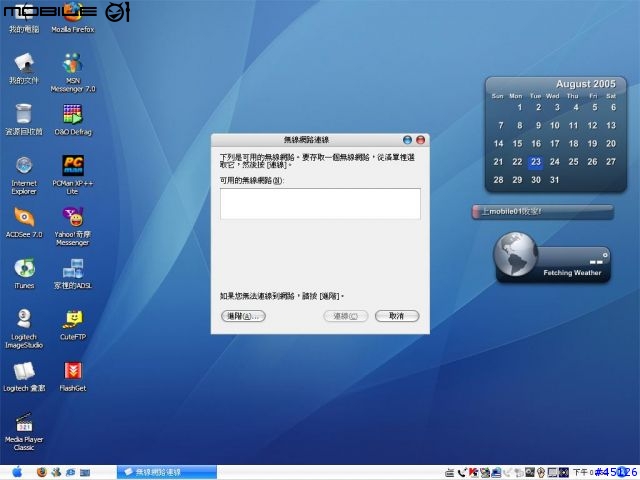Launch Yahoo! Messenger desktop icon
This screenshot has height=480, width=640.
(73, 227)
